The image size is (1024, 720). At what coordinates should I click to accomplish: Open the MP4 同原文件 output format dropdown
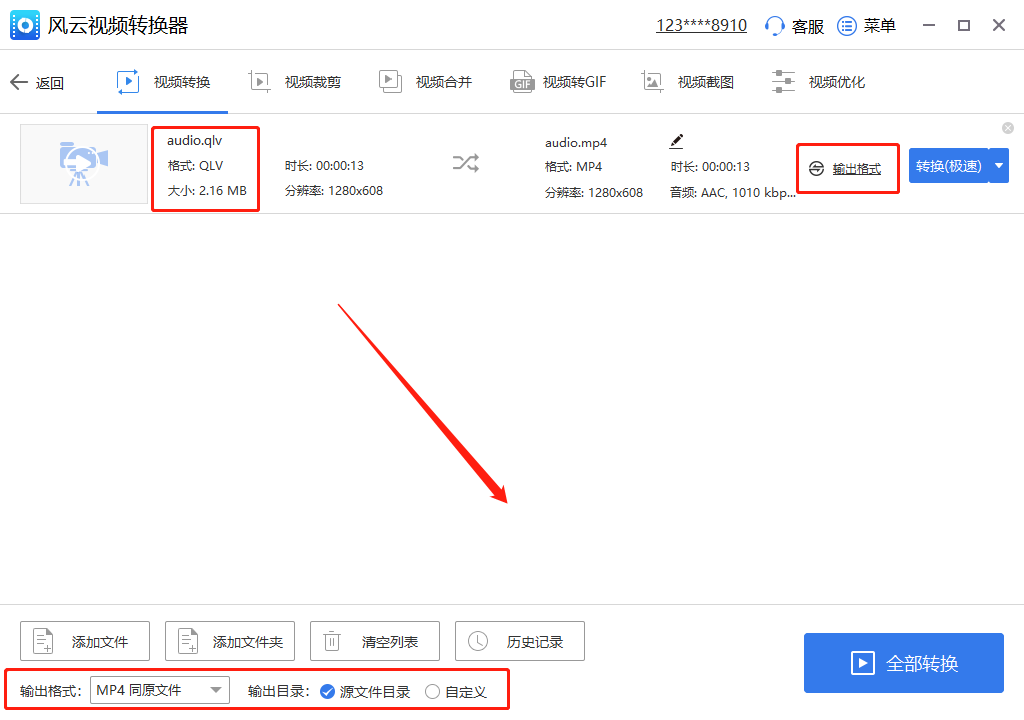(x=160, y=690)
